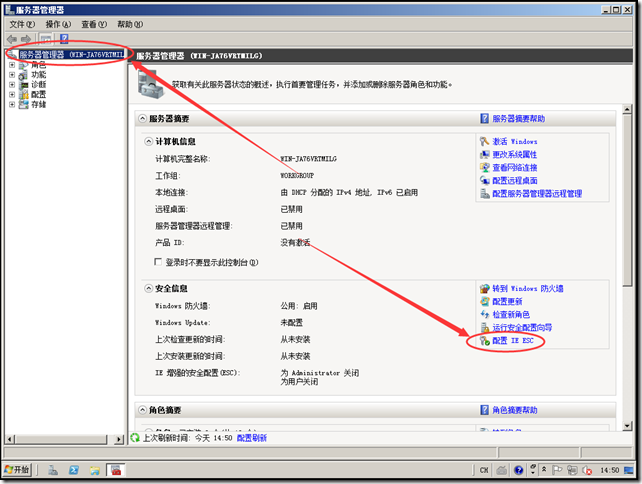Image resolution: width=642 pixels, height=484 pixels.
Task: Open Server Manager from taskbar quick launch
Action: click(53, 470)
